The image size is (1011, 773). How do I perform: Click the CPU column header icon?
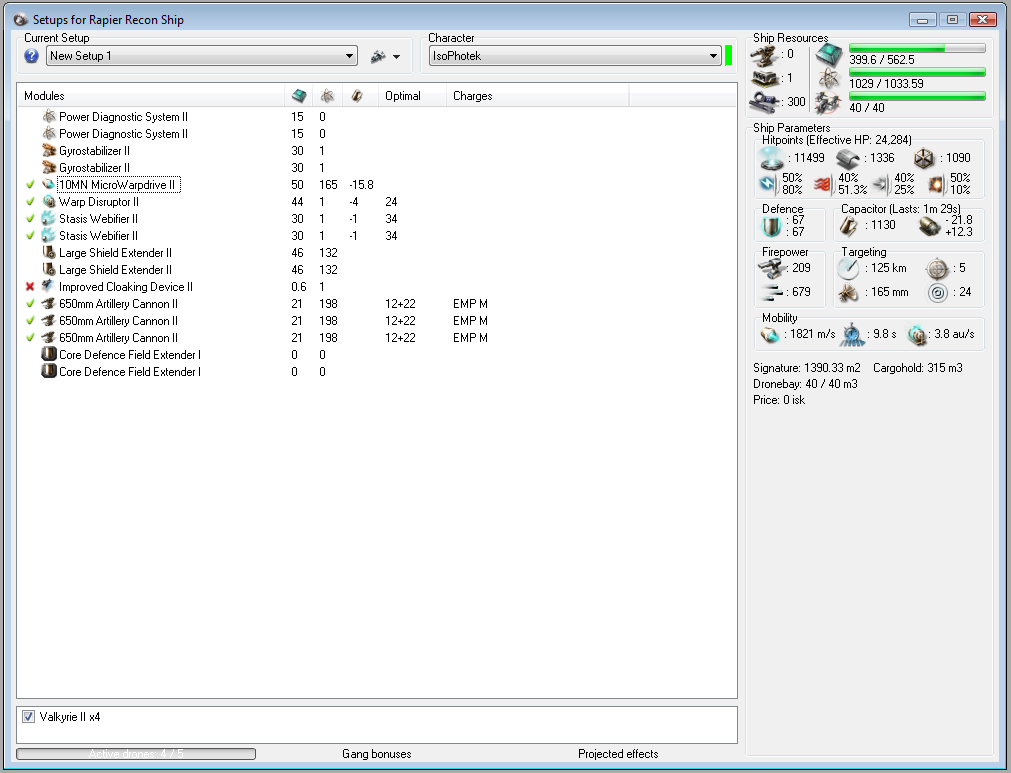(x=299, y=96)
